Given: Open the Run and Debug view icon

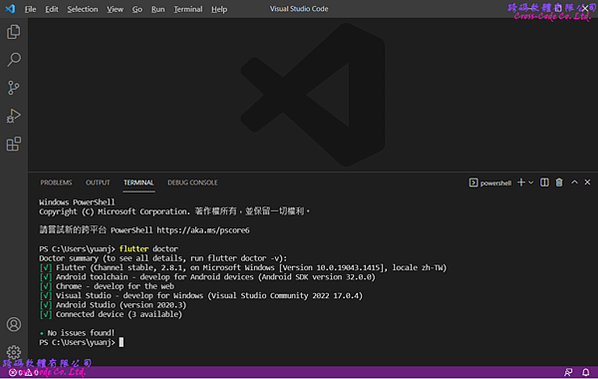Looking at the screenshot, I should pos(14,116).
